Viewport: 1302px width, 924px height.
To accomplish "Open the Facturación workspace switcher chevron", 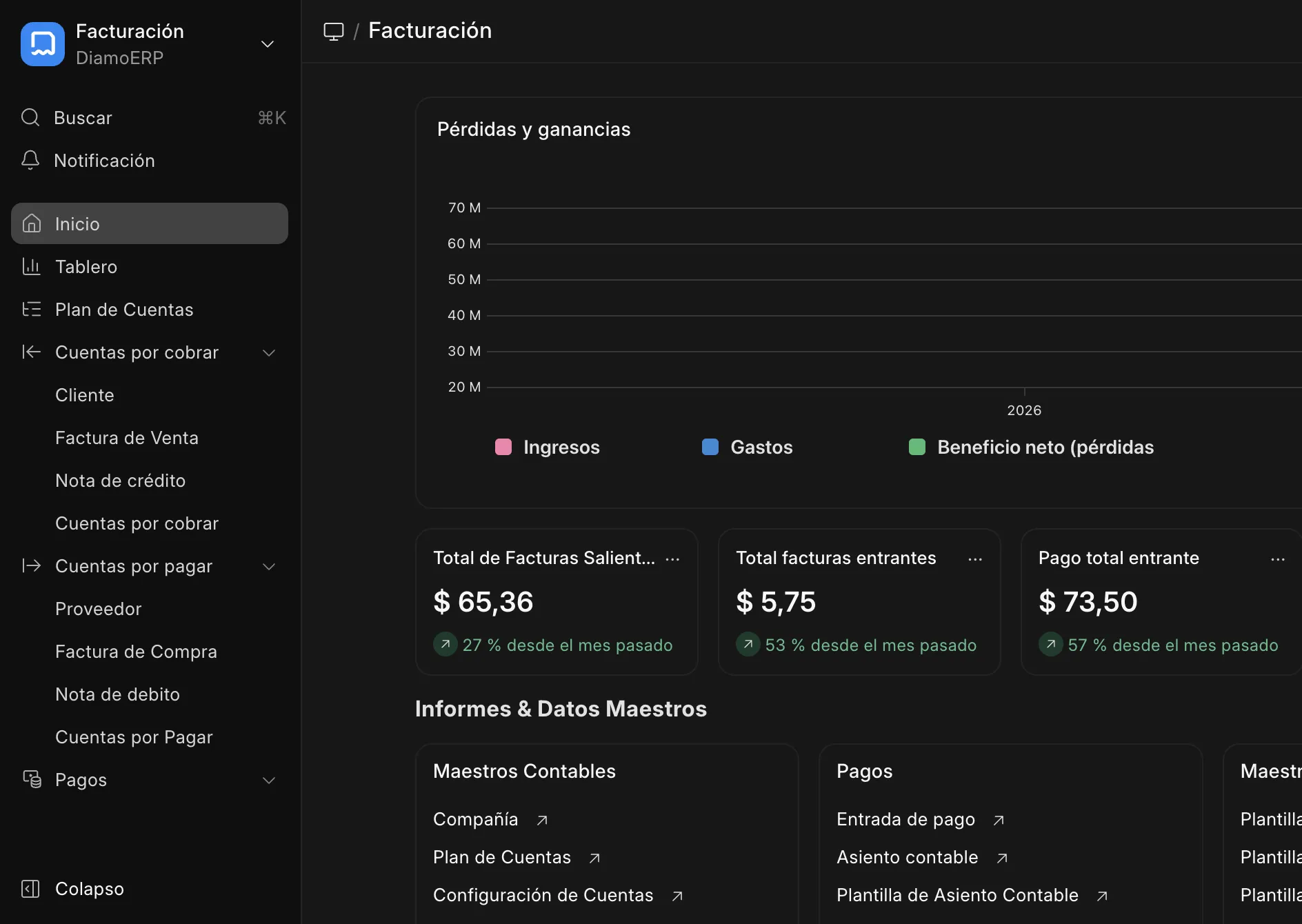I will 268,44.
